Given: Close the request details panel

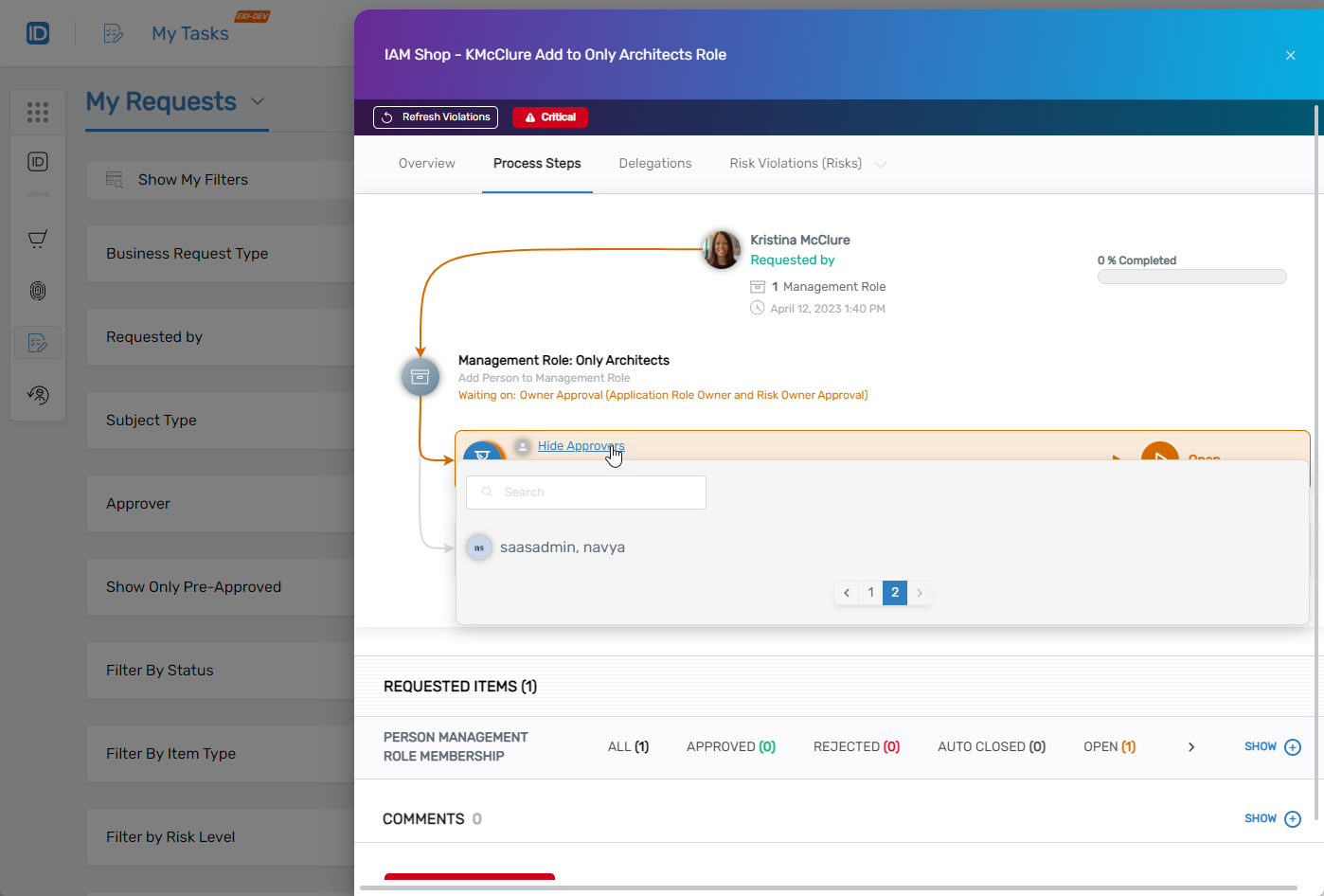Looking at the screenshot, I should click(x=1290, y=55).
